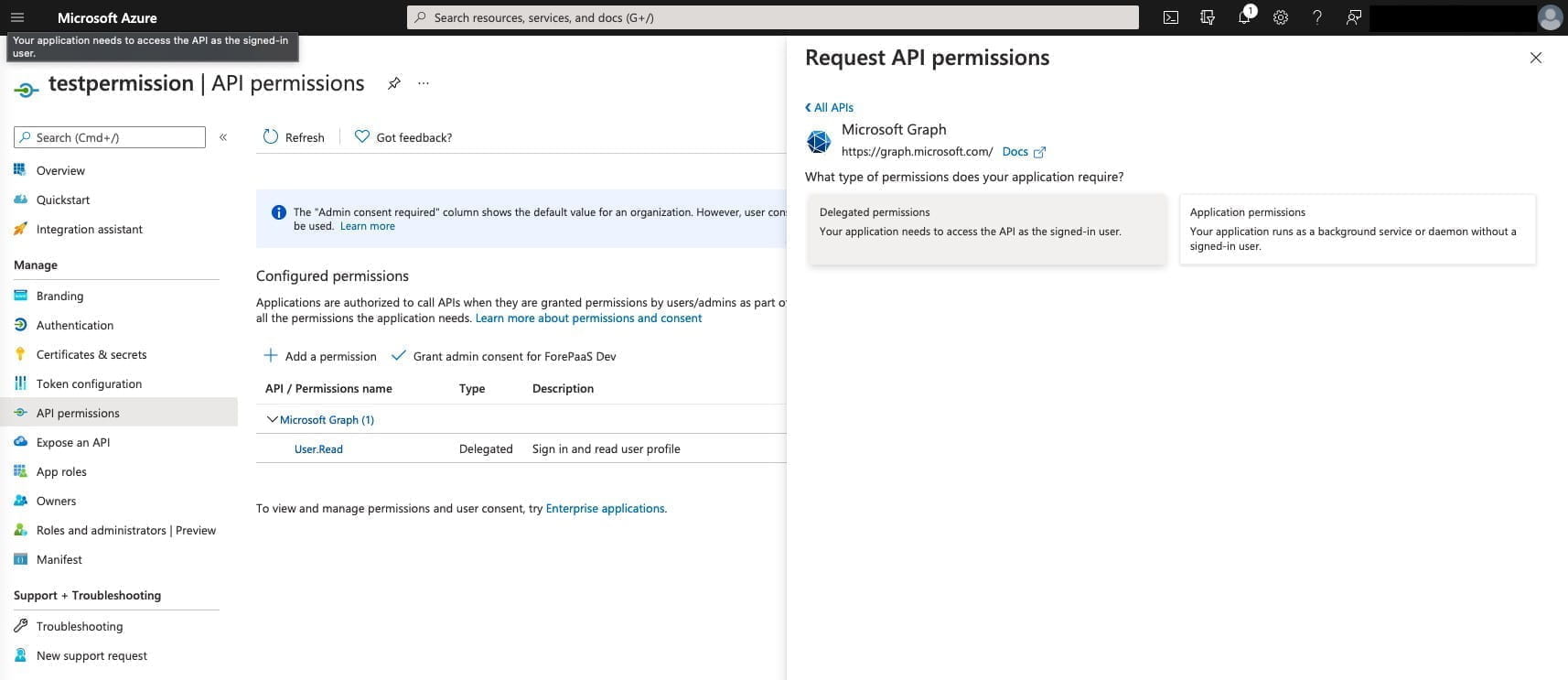The image size is (1568, 680).
Task: Open the Docs link for Microsoft Graph
Action: (1015, 151)
